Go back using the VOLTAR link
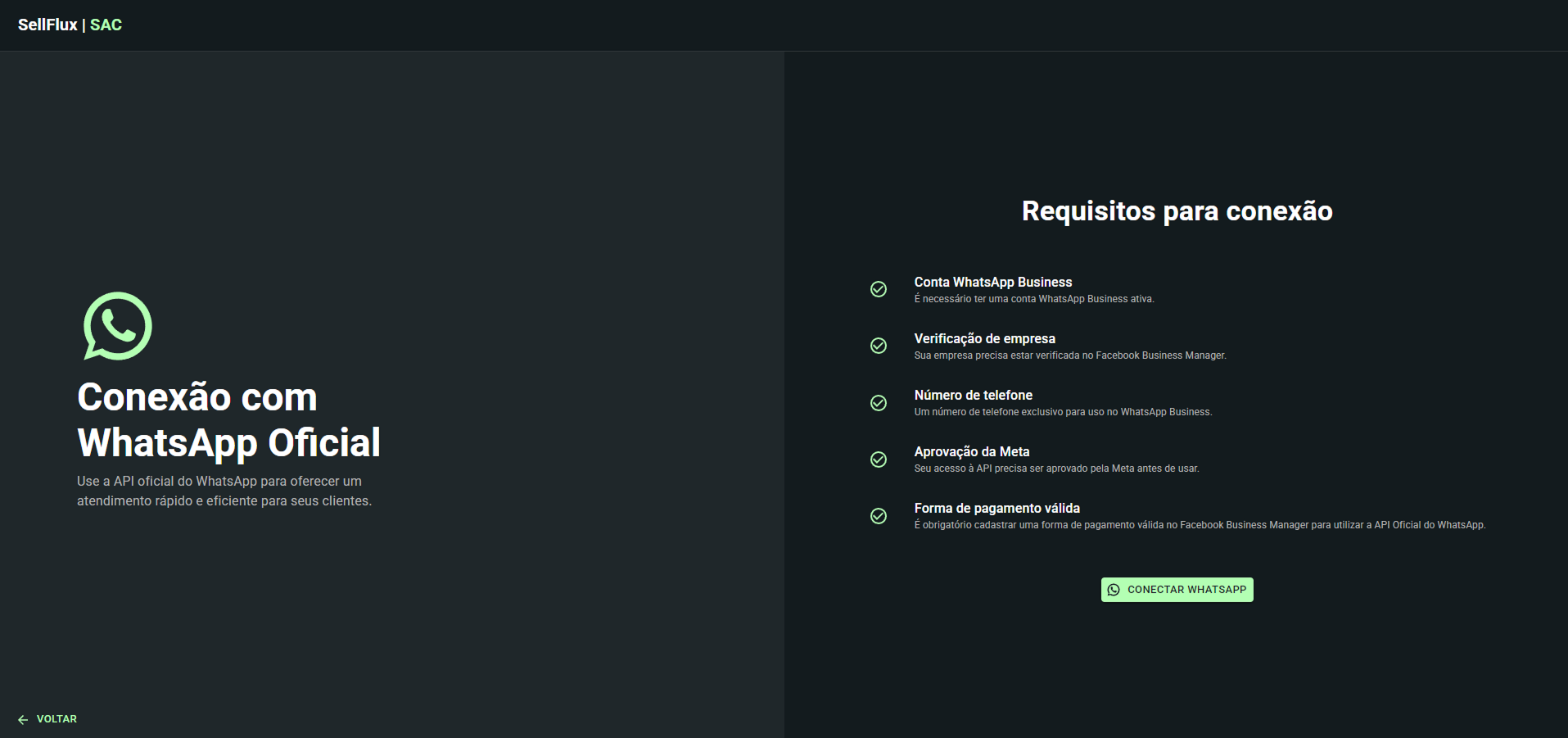 click(x=47, y=719)
